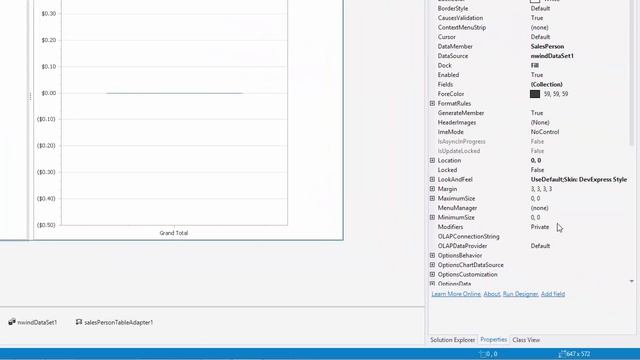The height and width of the screenshot is (360, 640).
Task: Select the nwindDataSet1 component icon
Action: [12, 322]
